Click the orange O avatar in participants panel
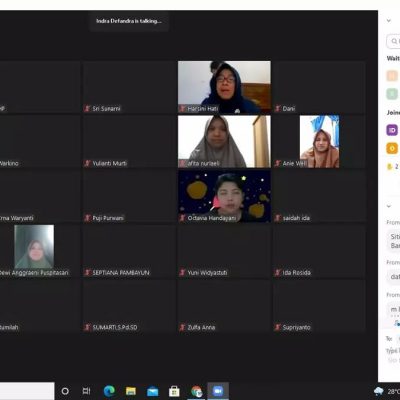400x400 pixels. click(x=392, y=148)
